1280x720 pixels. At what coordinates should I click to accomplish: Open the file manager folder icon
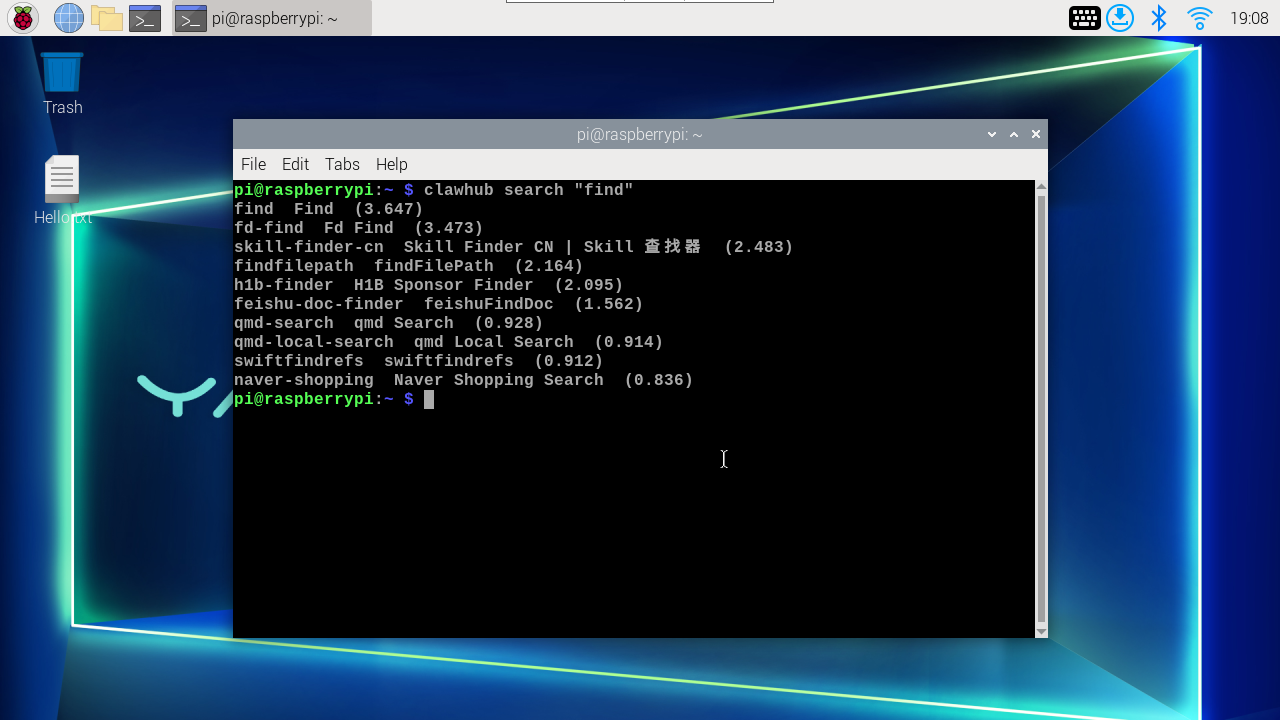pos(107,18)
